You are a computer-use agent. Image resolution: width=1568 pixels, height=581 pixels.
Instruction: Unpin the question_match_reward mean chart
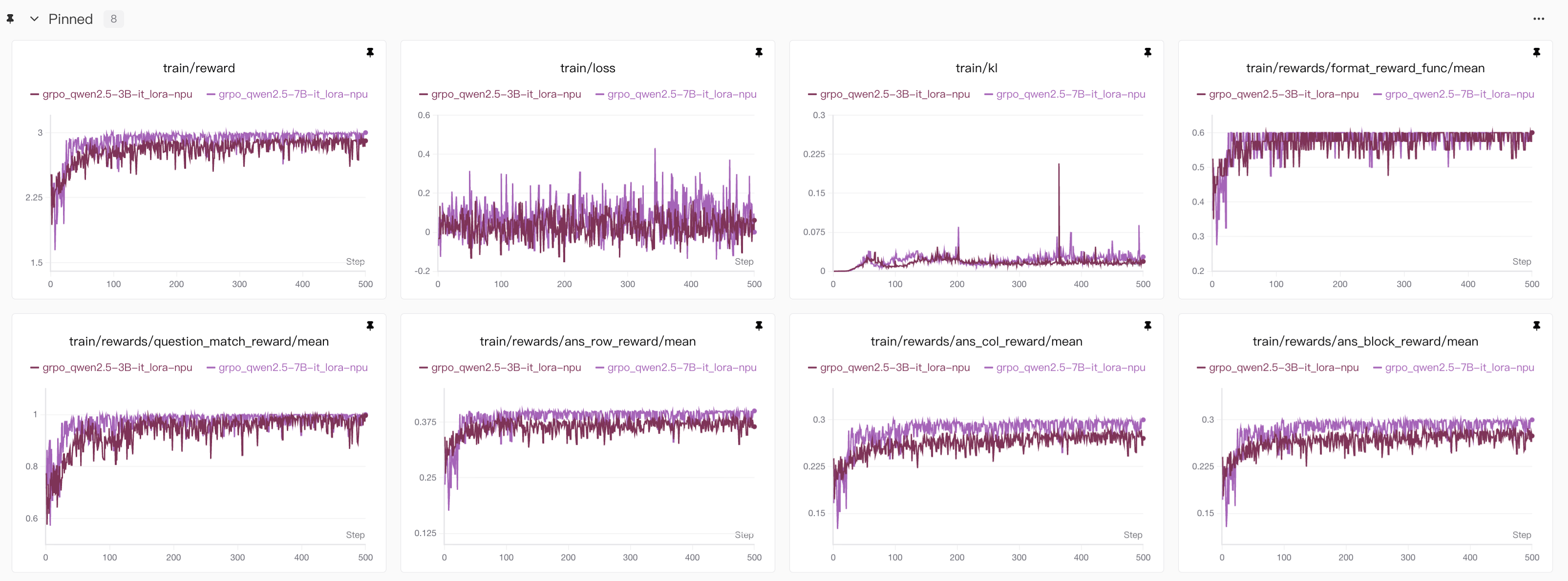369,326
